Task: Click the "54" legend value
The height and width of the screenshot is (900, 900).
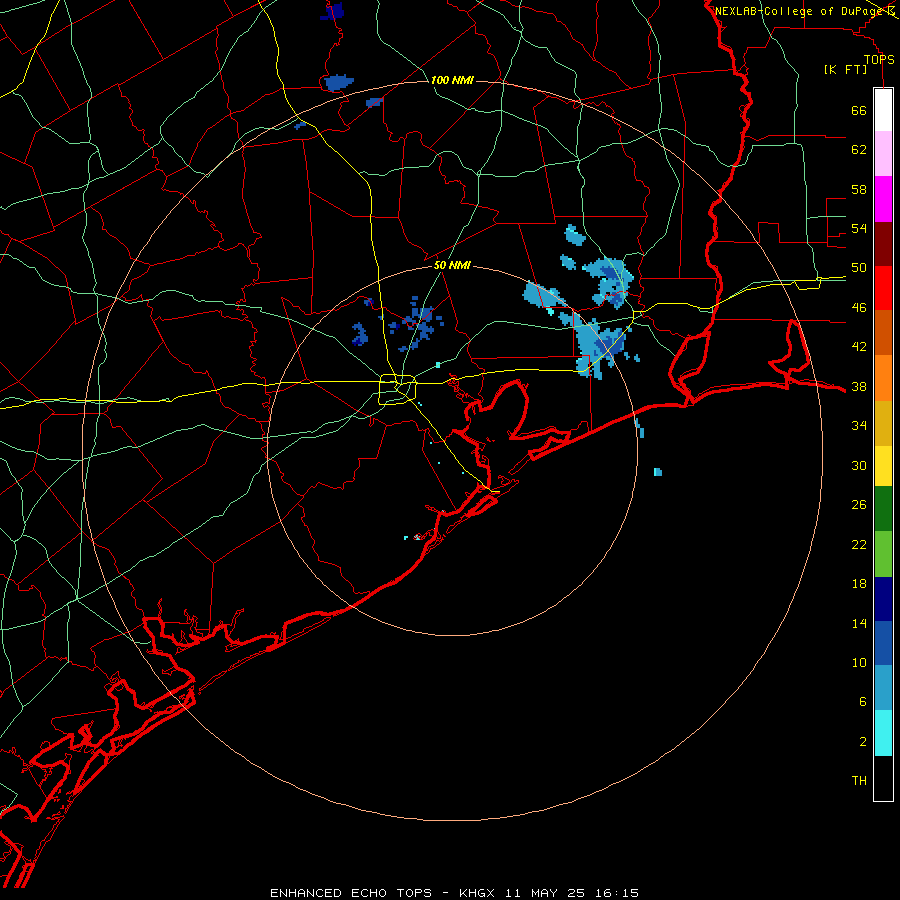Action: point(859,228)
